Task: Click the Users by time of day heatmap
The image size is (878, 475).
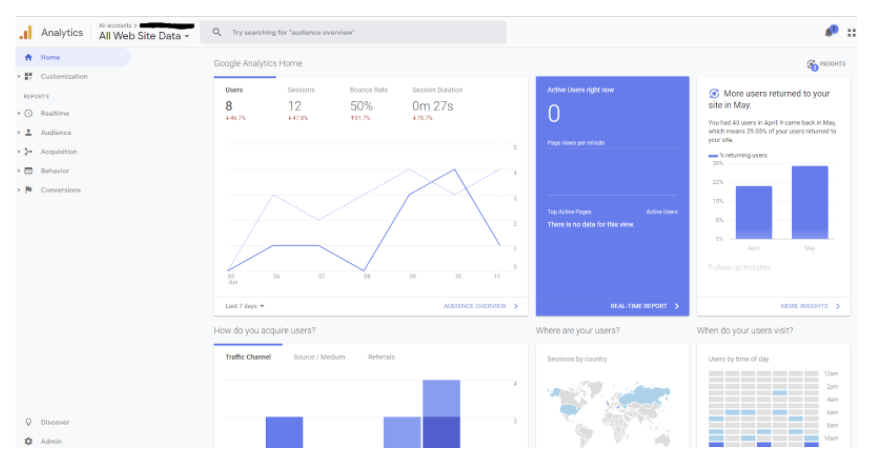Action: tap(764, 408)
